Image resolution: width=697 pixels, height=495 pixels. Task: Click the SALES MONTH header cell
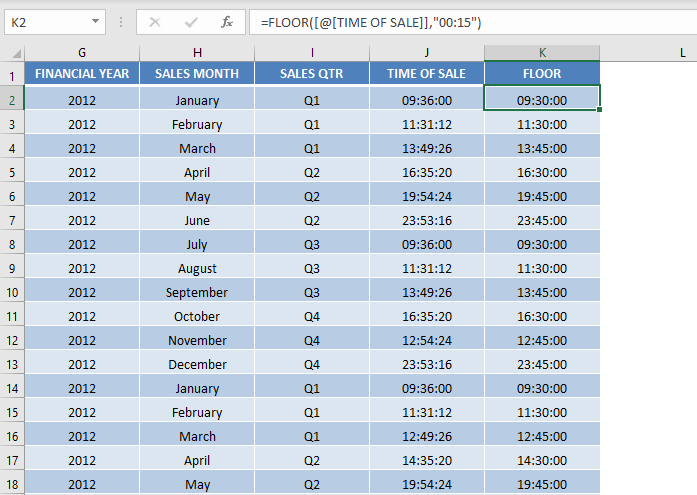pos(197,73)
